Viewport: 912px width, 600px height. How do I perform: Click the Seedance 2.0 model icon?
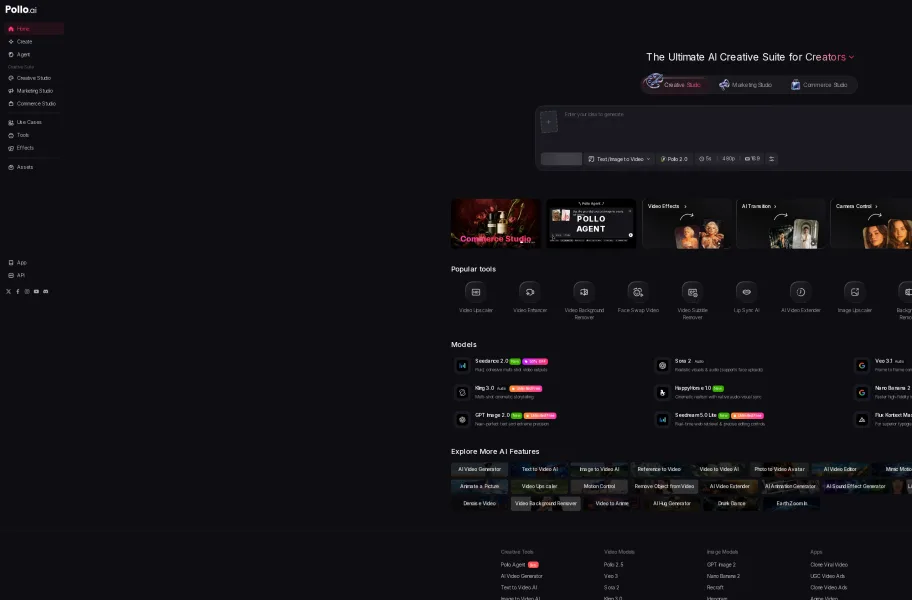click(x=462, y=365)
